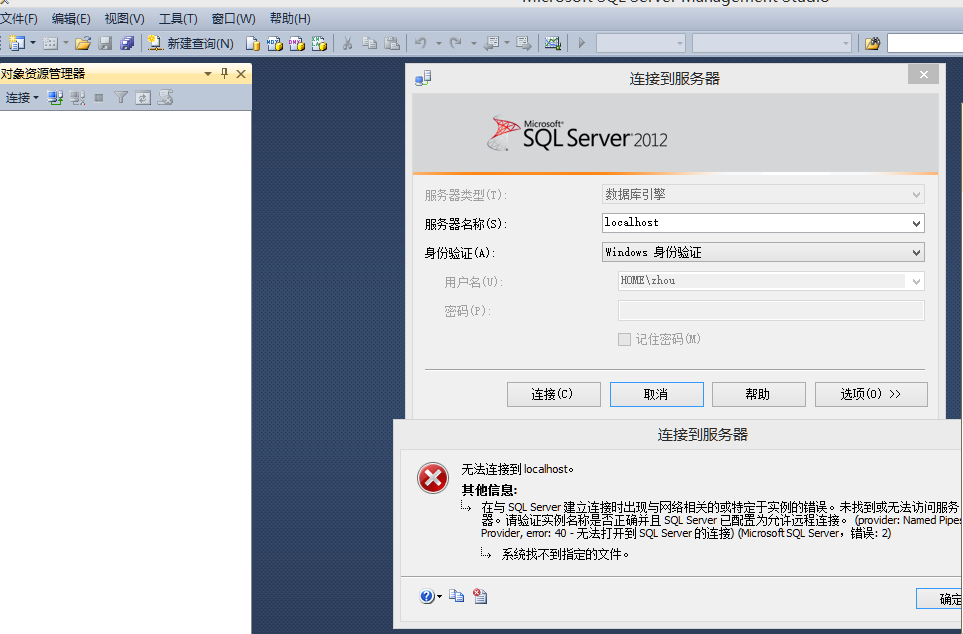Expand the 身份验证 combo box

[916, 253]
